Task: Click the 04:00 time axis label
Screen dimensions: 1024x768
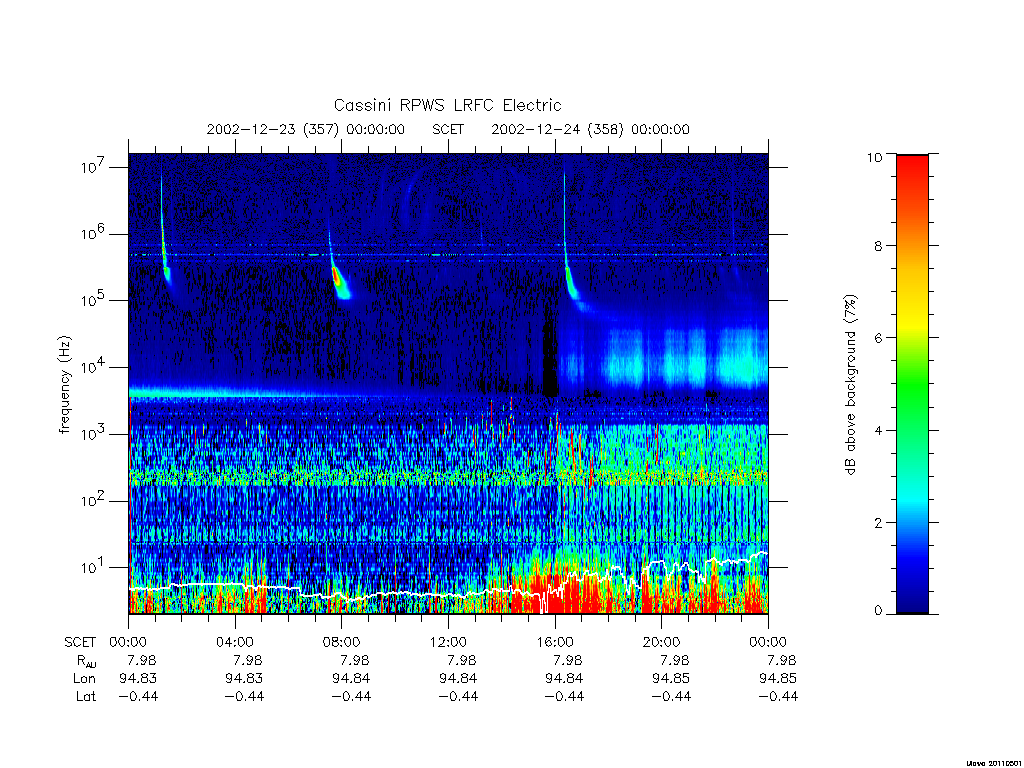Action: [234, 642]
